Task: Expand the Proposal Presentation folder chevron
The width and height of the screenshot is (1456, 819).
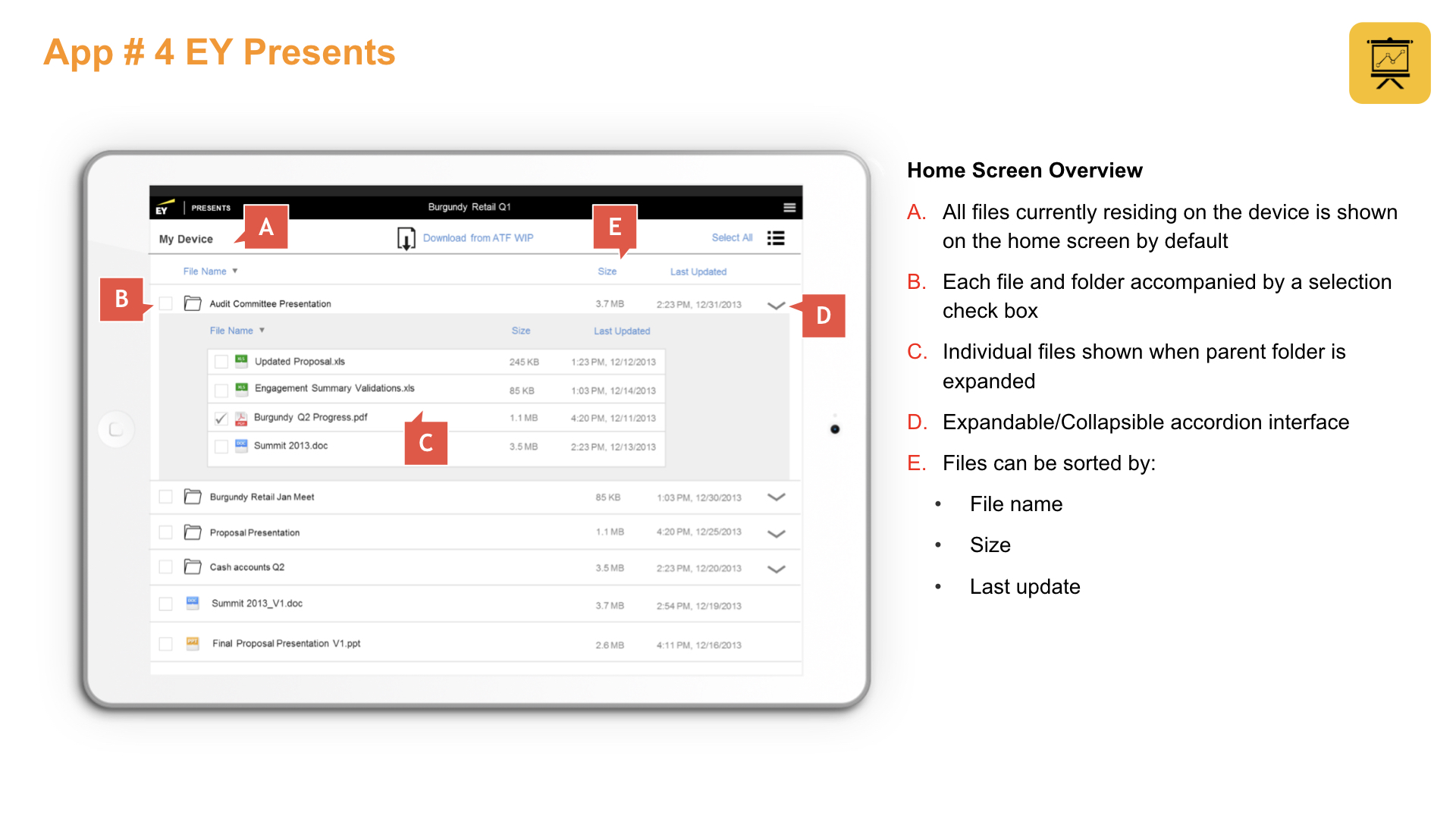Action: point(776,534)
